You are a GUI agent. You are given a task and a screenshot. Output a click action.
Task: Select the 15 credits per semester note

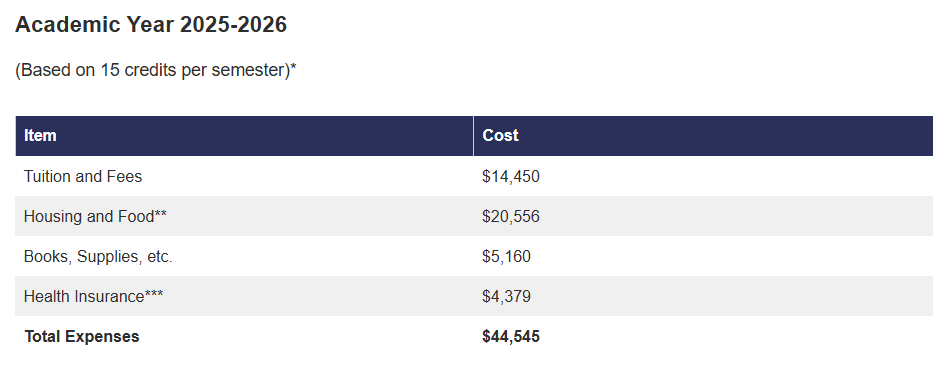[x=156, y=70]
